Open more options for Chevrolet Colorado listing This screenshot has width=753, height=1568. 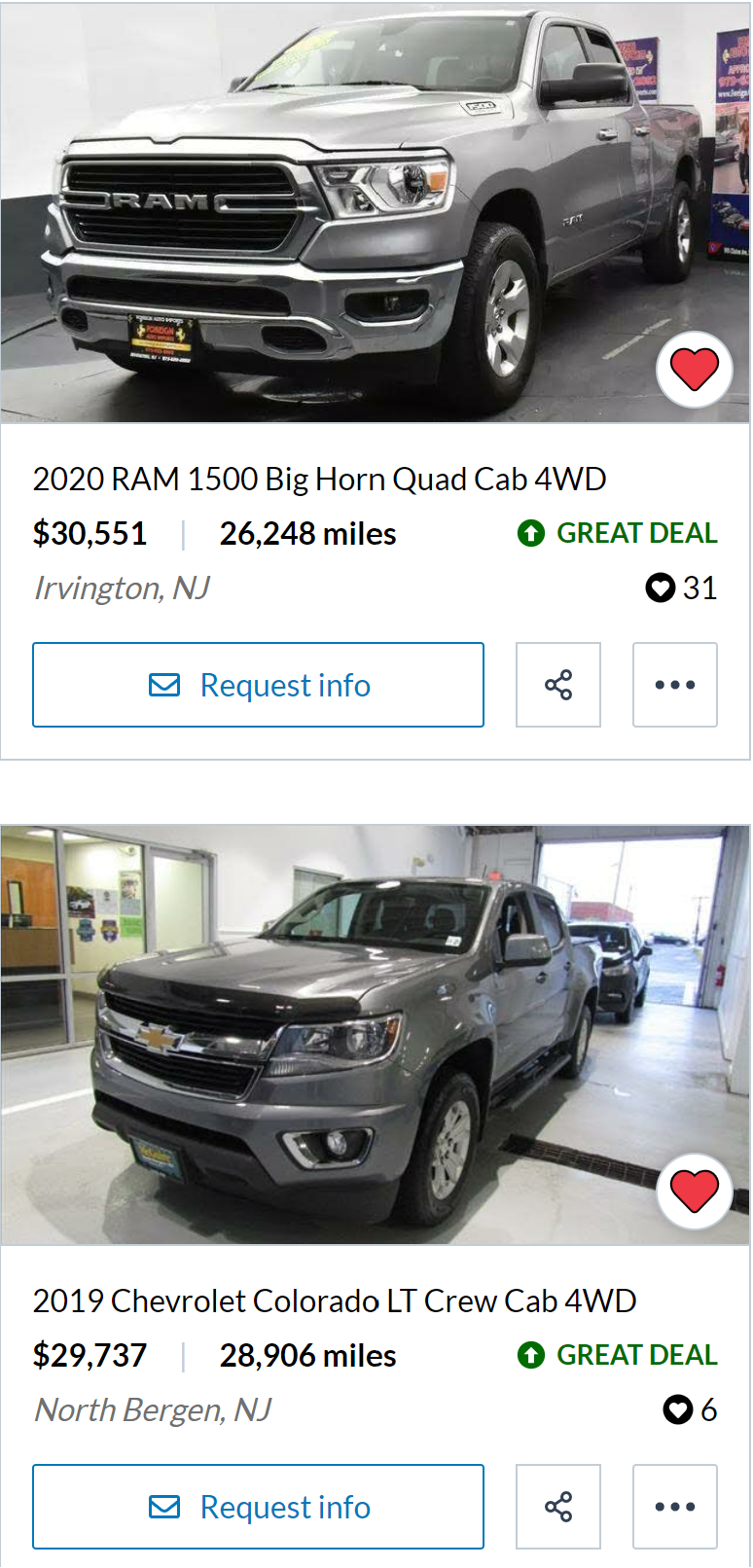(x=675, y=1507)
